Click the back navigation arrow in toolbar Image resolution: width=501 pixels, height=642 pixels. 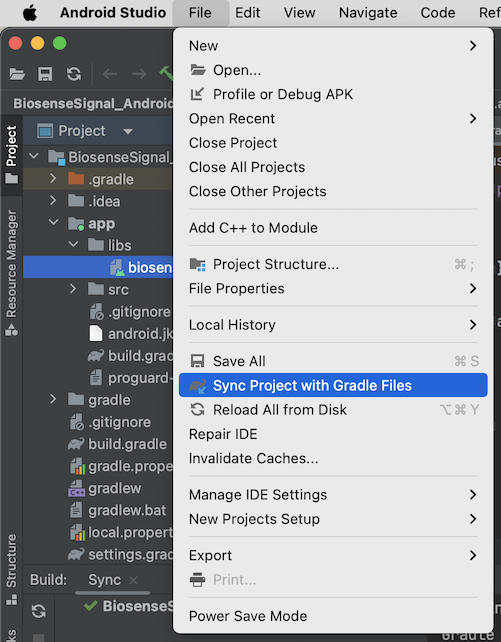click(x=110, y=74)
